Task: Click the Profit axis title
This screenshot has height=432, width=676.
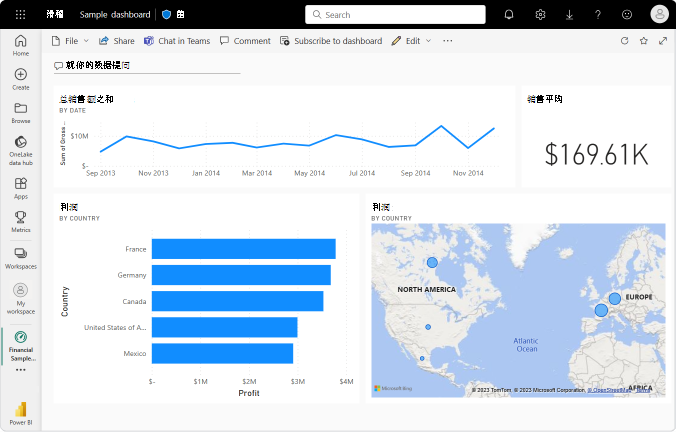Action: click(249, 393)
